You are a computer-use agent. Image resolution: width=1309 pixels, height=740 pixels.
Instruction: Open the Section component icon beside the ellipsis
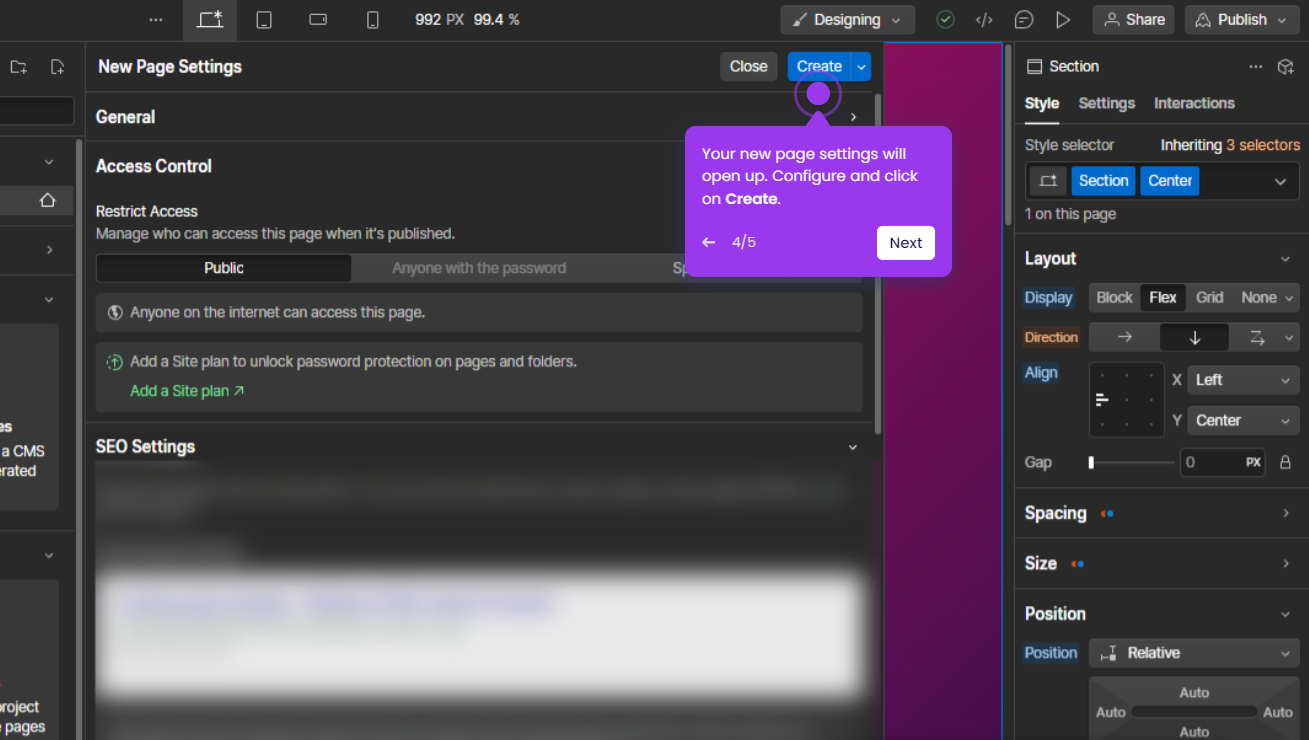tap(1286, 65)
